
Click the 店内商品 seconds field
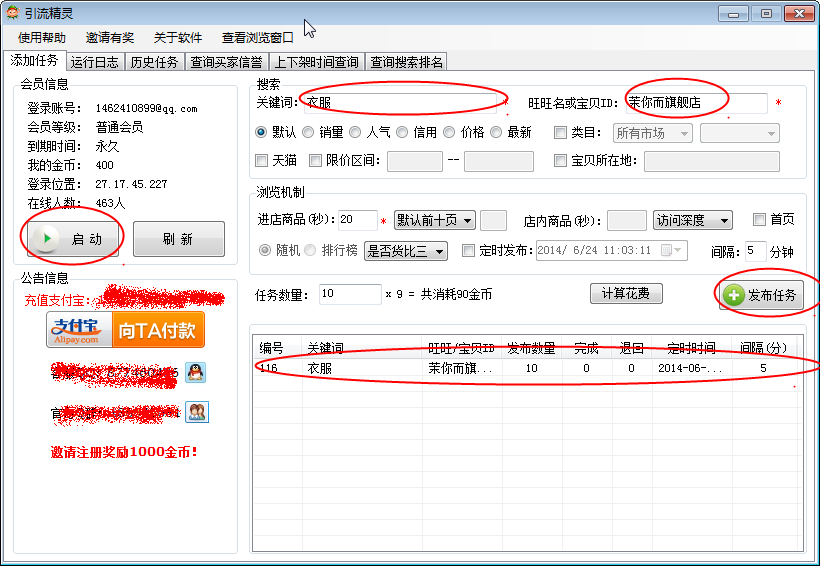[627, 220]
